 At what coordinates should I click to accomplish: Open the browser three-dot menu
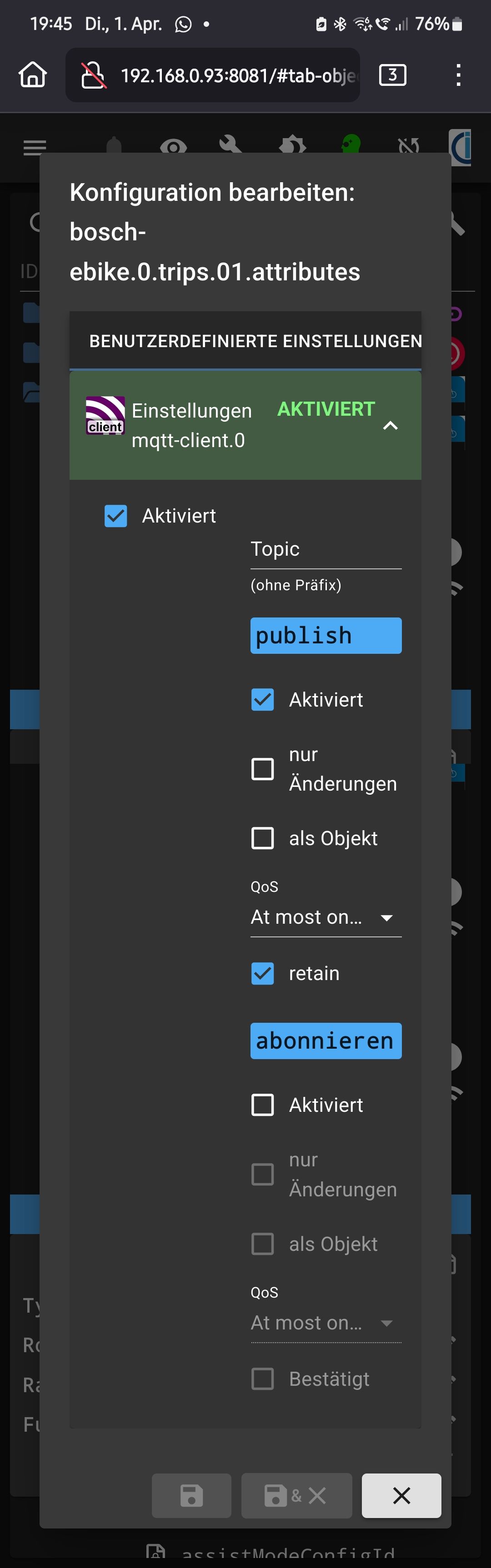click(458, 75)
